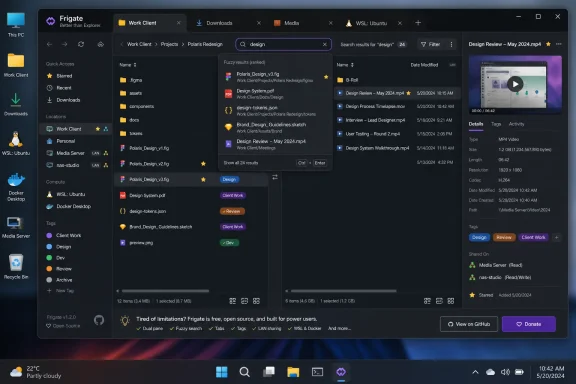Toggle star on Polaris_Design_v3.fig fuzzy result

326,77
